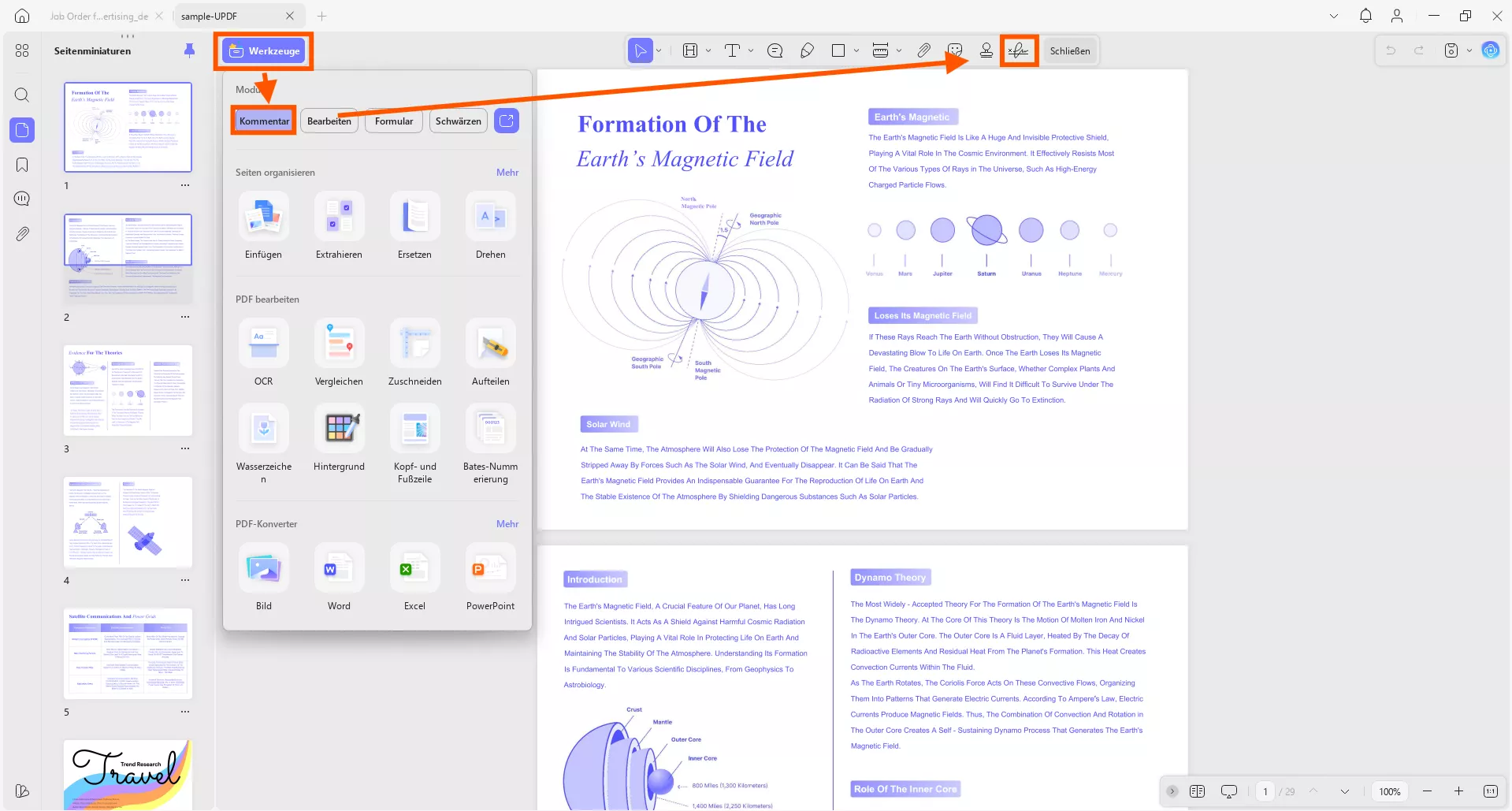The height and width of the screenshot is (811, 1512).
Task: Open options menu for page 1 thumbnail
Action: coord(185,186)
